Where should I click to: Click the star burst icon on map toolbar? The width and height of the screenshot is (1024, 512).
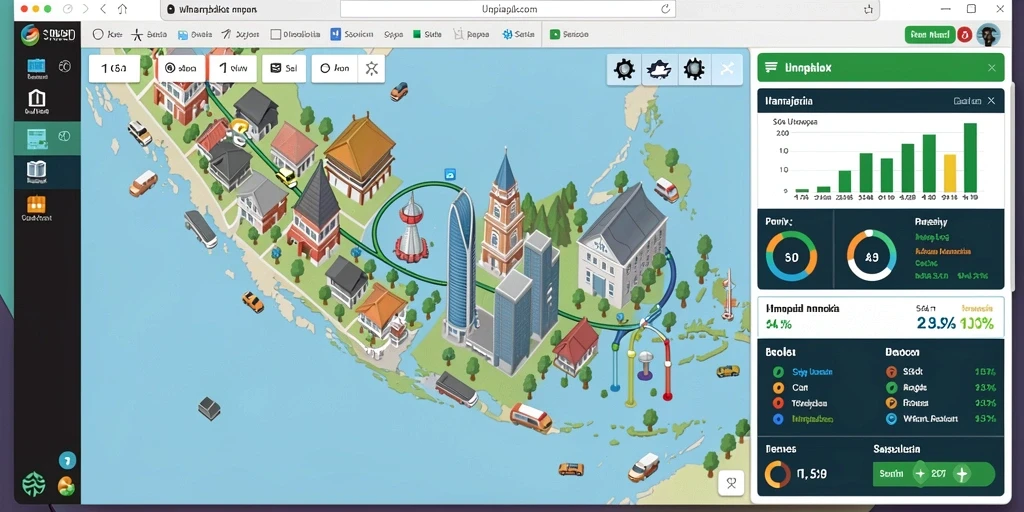click(x=372, y=68)
